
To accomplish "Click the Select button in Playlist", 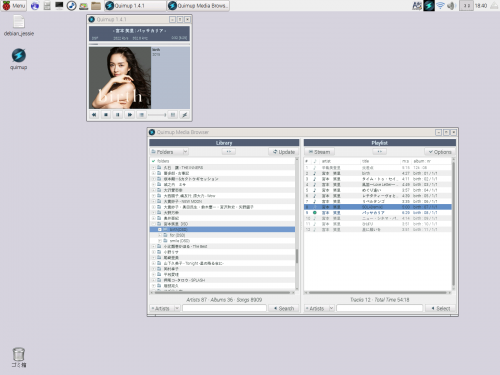I will click(440, 308).
